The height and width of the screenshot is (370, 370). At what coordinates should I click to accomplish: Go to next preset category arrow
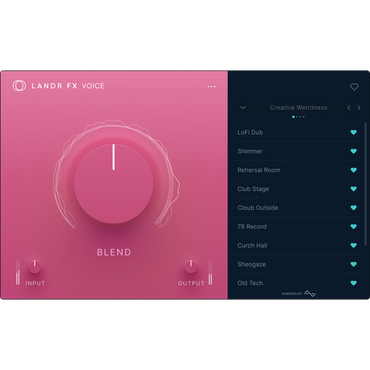[x=359, y=108]
